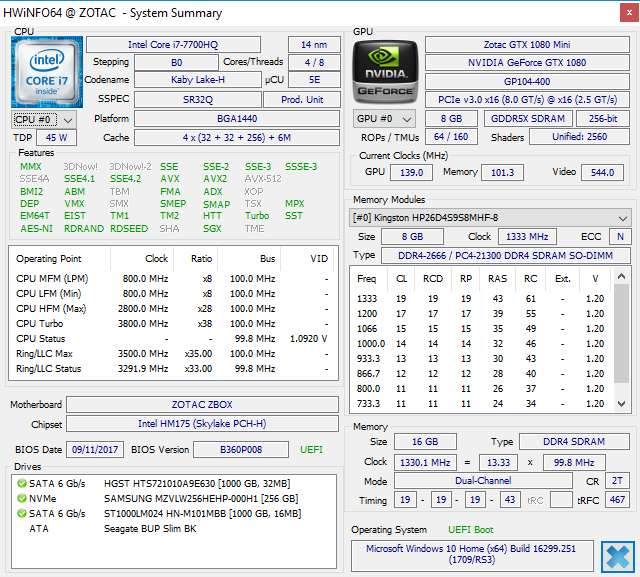Select the Ring/LLC Status row
This screenshot has height=577, width=640.
[173, 368]
